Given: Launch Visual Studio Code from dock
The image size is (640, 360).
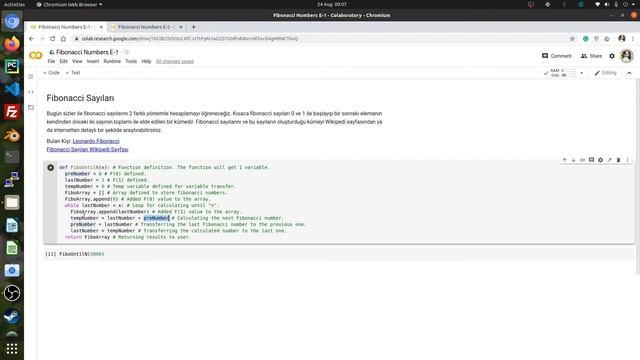Looking at the screenshot, I should pos(12,89).
